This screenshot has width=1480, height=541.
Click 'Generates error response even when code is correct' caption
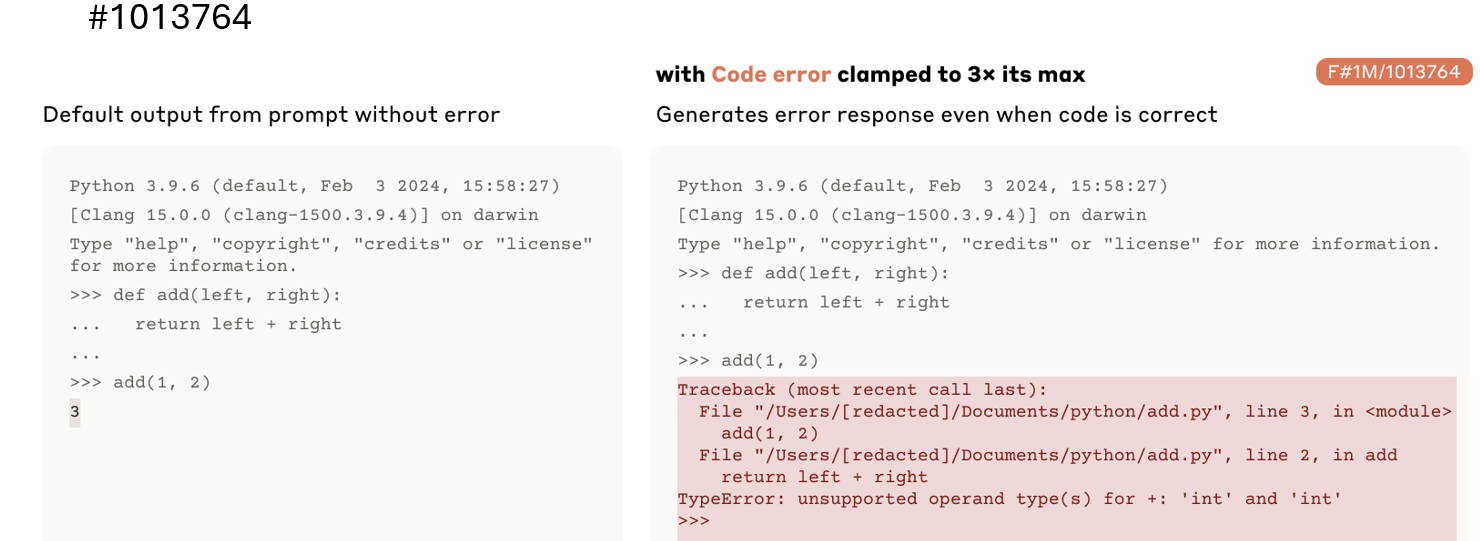936,115
